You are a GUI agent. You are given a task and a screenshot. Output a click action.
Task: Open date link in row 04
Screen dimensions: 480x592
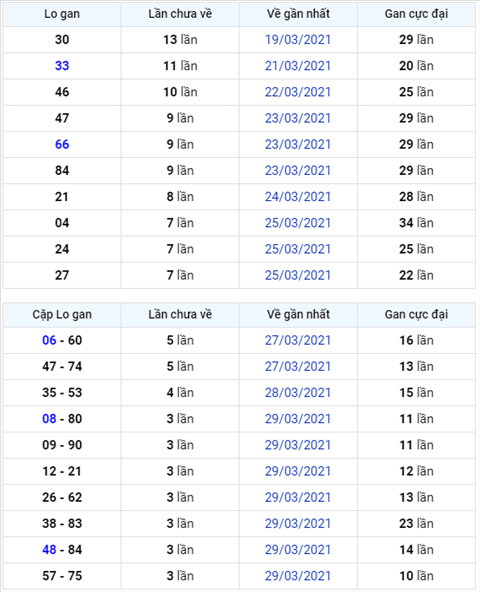[298, 223]
